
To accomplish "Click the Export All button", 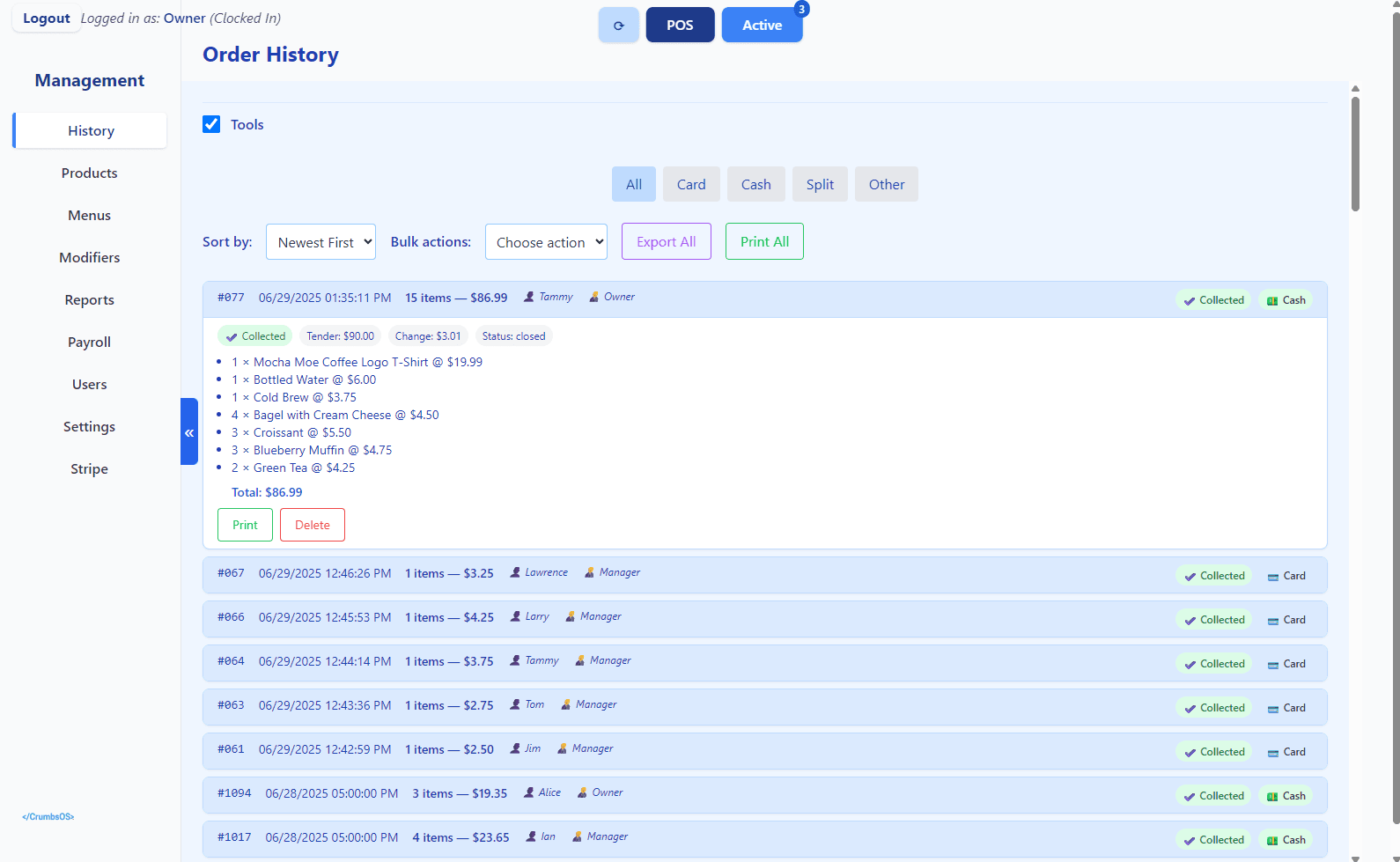I will click(x=666, y=242).
